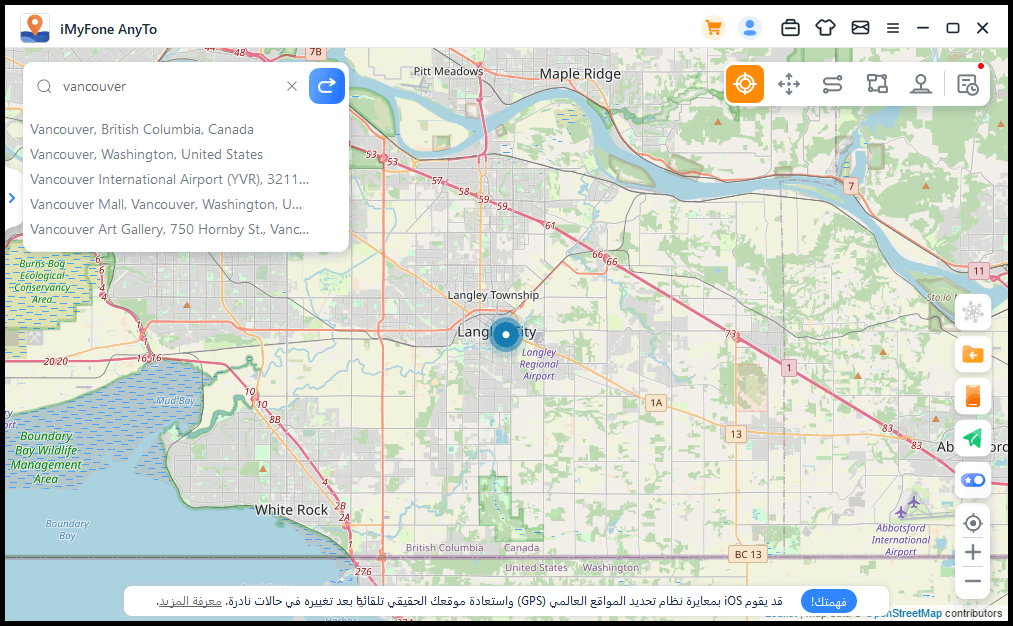Click the Langley Regional Airport label
The width and height of the screenshot is (1013, 626).
click(x=539, y=364)
